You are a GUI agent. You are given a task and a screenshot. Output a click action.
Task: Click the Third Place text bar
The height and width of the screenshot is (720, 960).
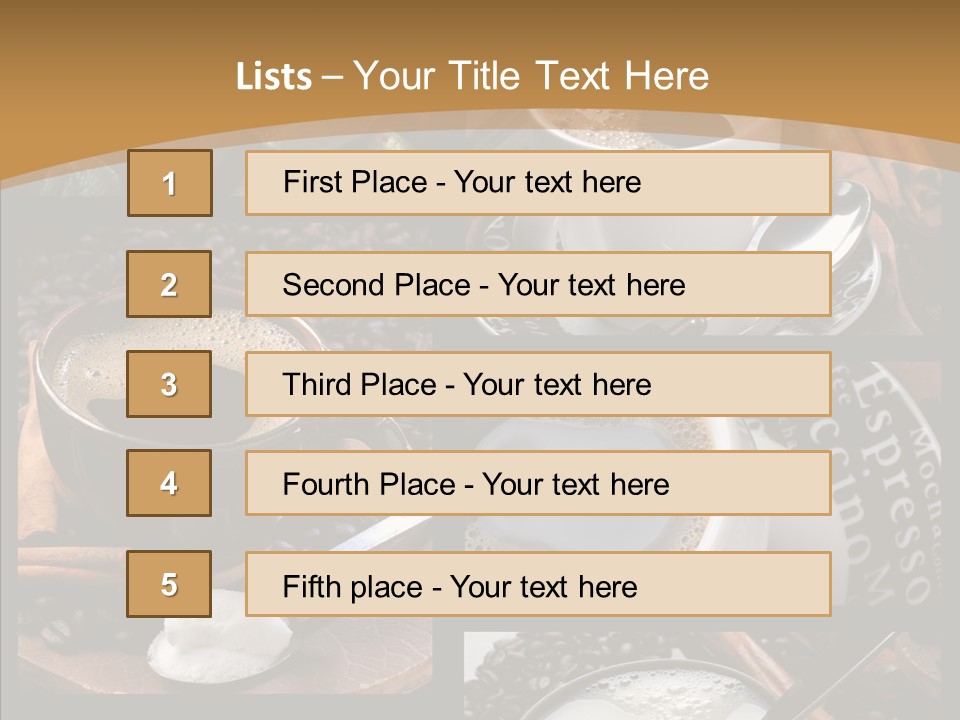[x=538, y=384]
